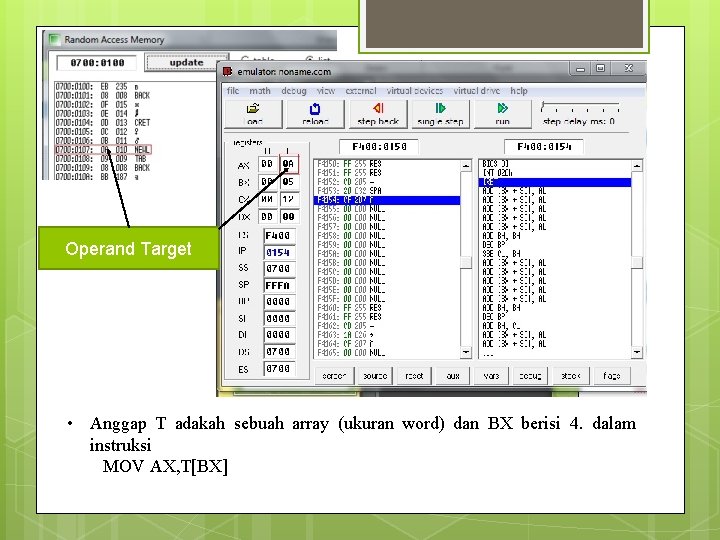Click the screen button

[x=334, y=376]
